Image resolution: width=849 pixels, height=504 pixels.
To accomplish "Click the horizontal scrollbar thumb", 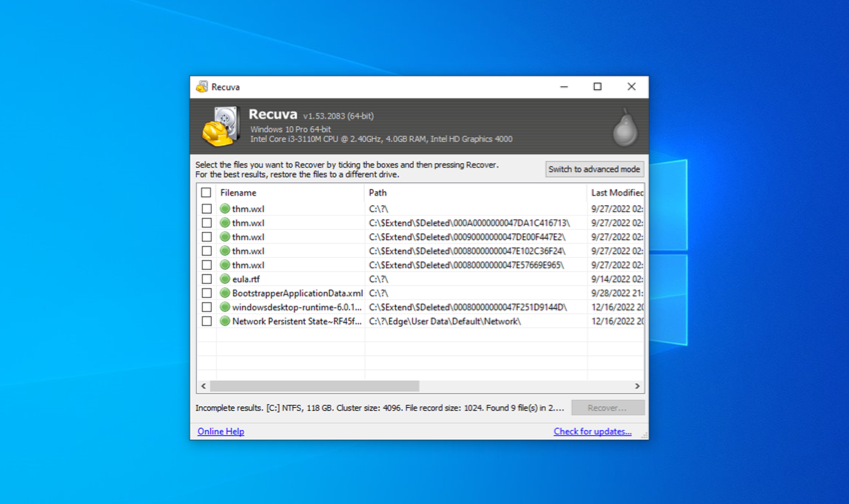I will click(315, 386).
